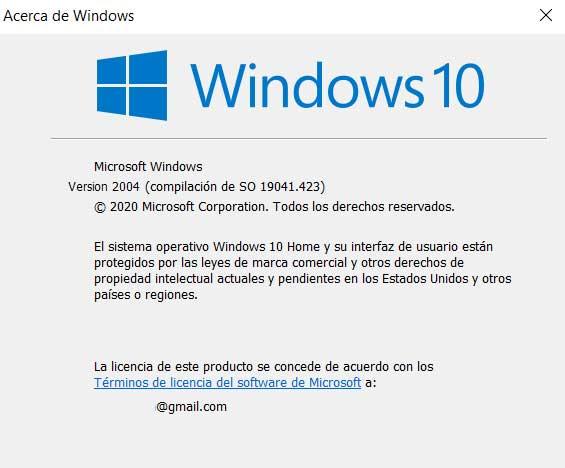The width and height of the screenshot is (565, 468).
Task: Close the Acerca de Windows dialog
Action: 546,15
